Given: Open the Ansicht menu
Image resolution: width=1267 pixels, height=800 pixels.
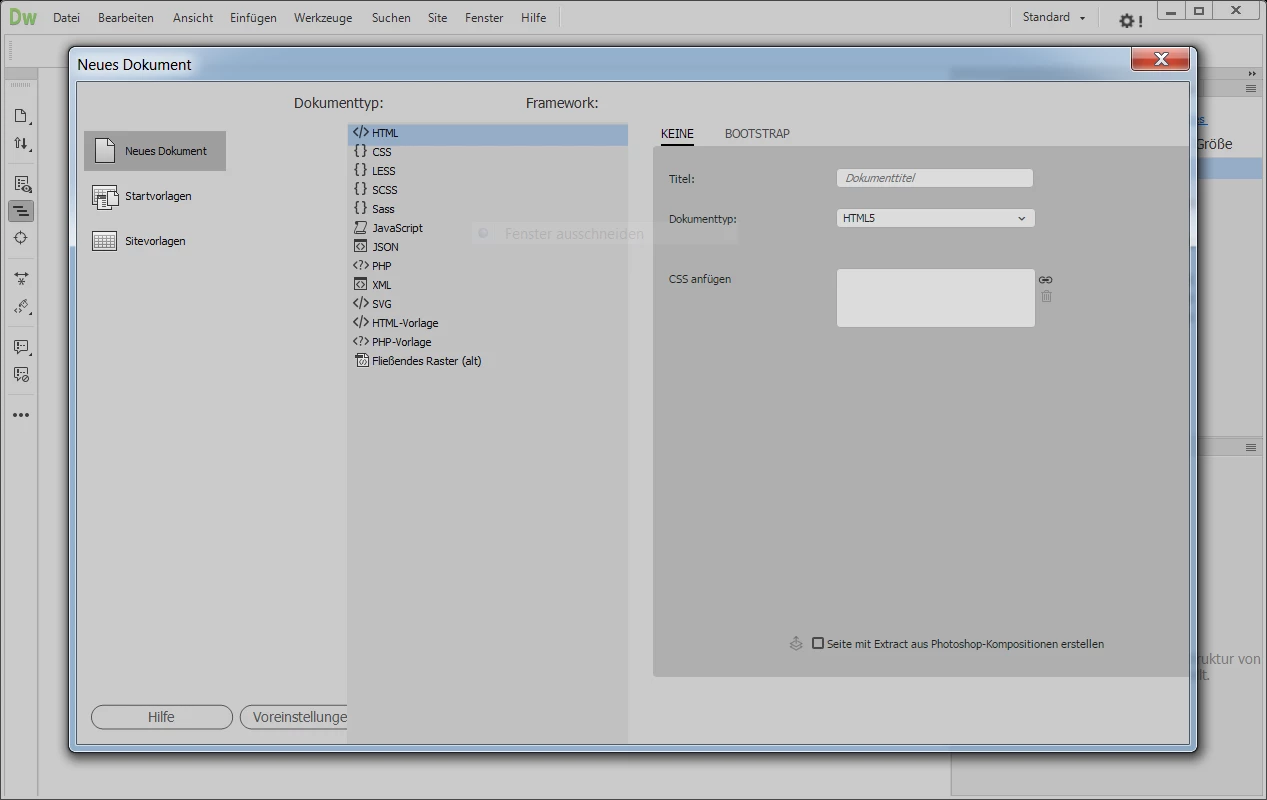Looking at the screenshot, I should (x=192, y=18).
